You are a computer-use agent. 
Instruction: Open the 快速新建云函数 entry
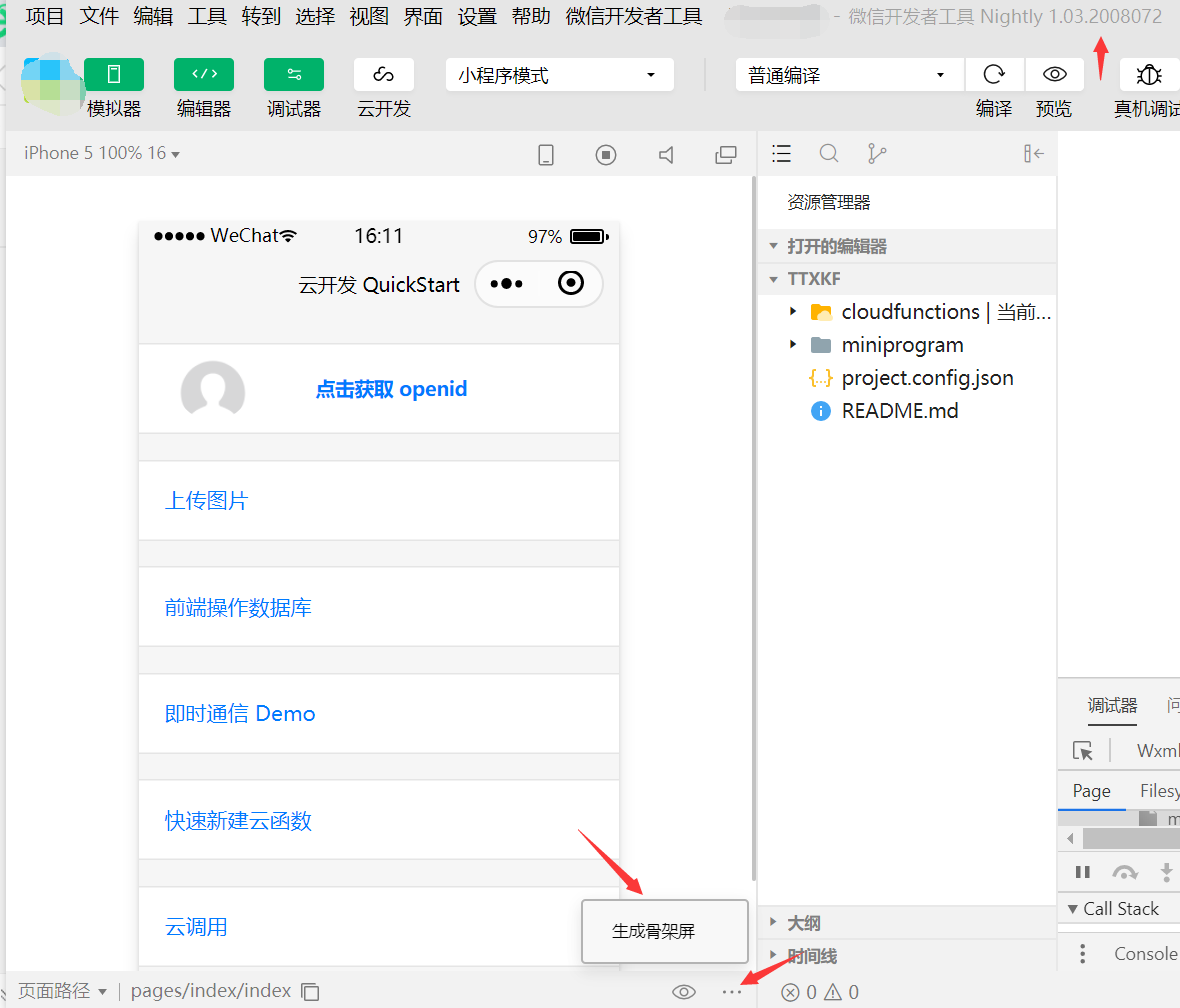(379, 820)
